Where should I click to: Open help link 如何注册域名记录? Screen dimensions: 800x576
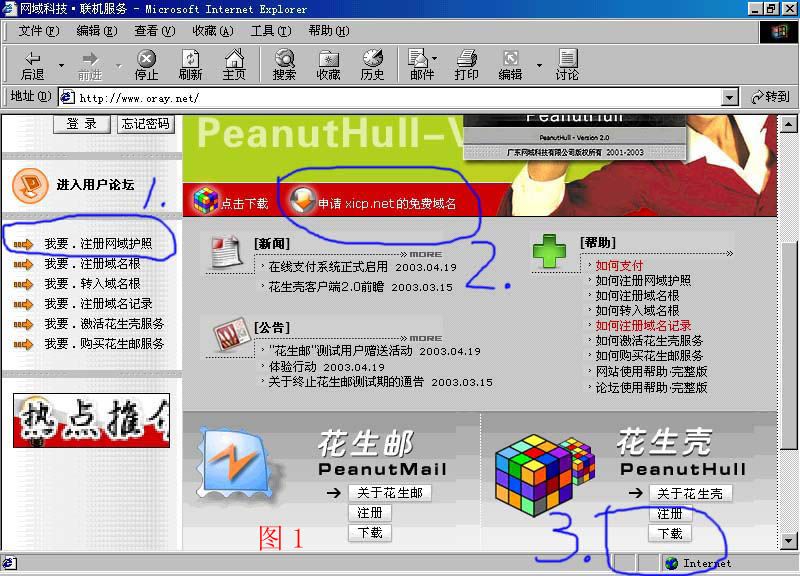pyautogui.click(x=643, y=325)
